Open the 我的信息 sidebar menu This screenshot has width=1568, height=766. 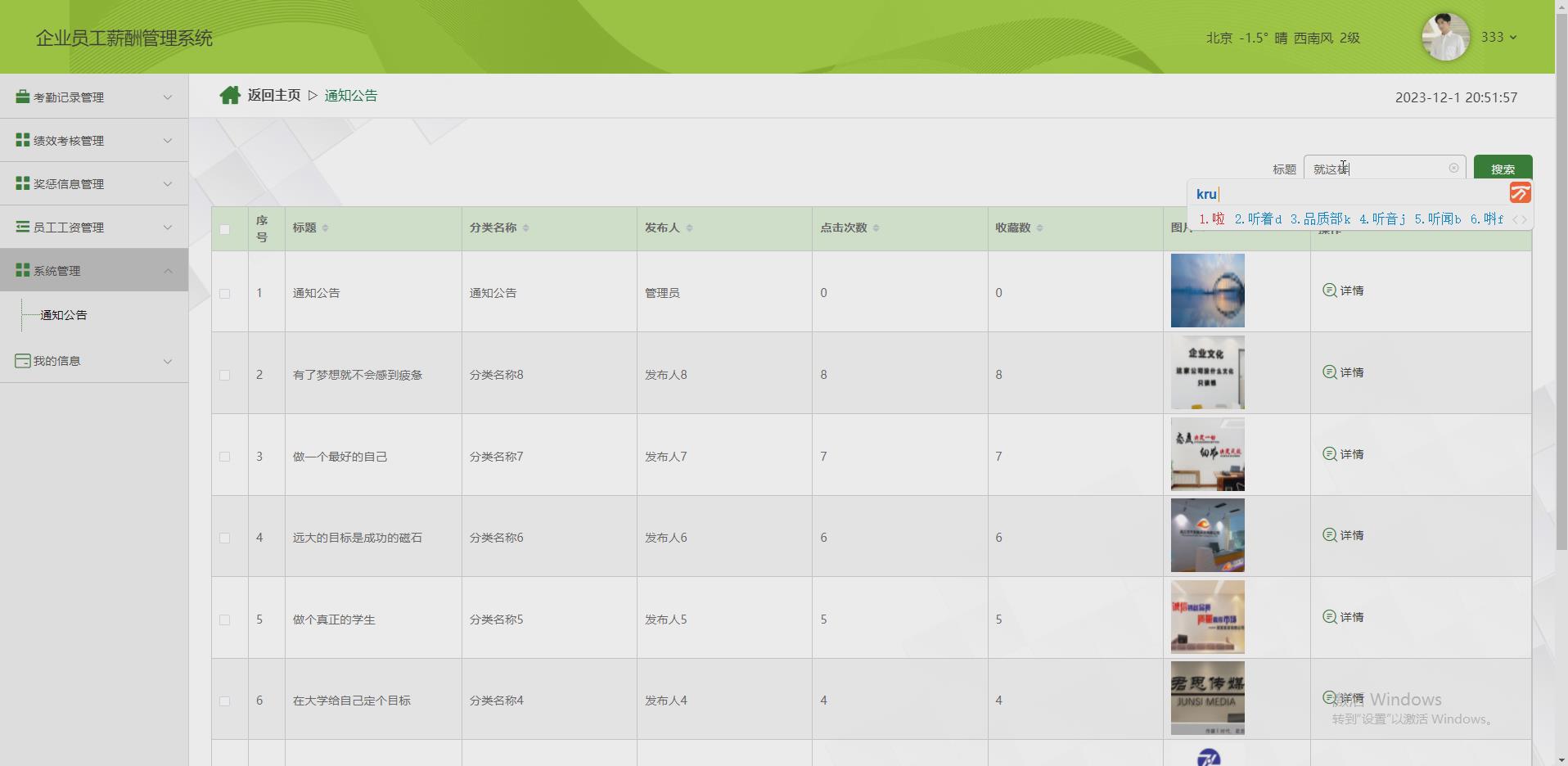coord(94,361)
